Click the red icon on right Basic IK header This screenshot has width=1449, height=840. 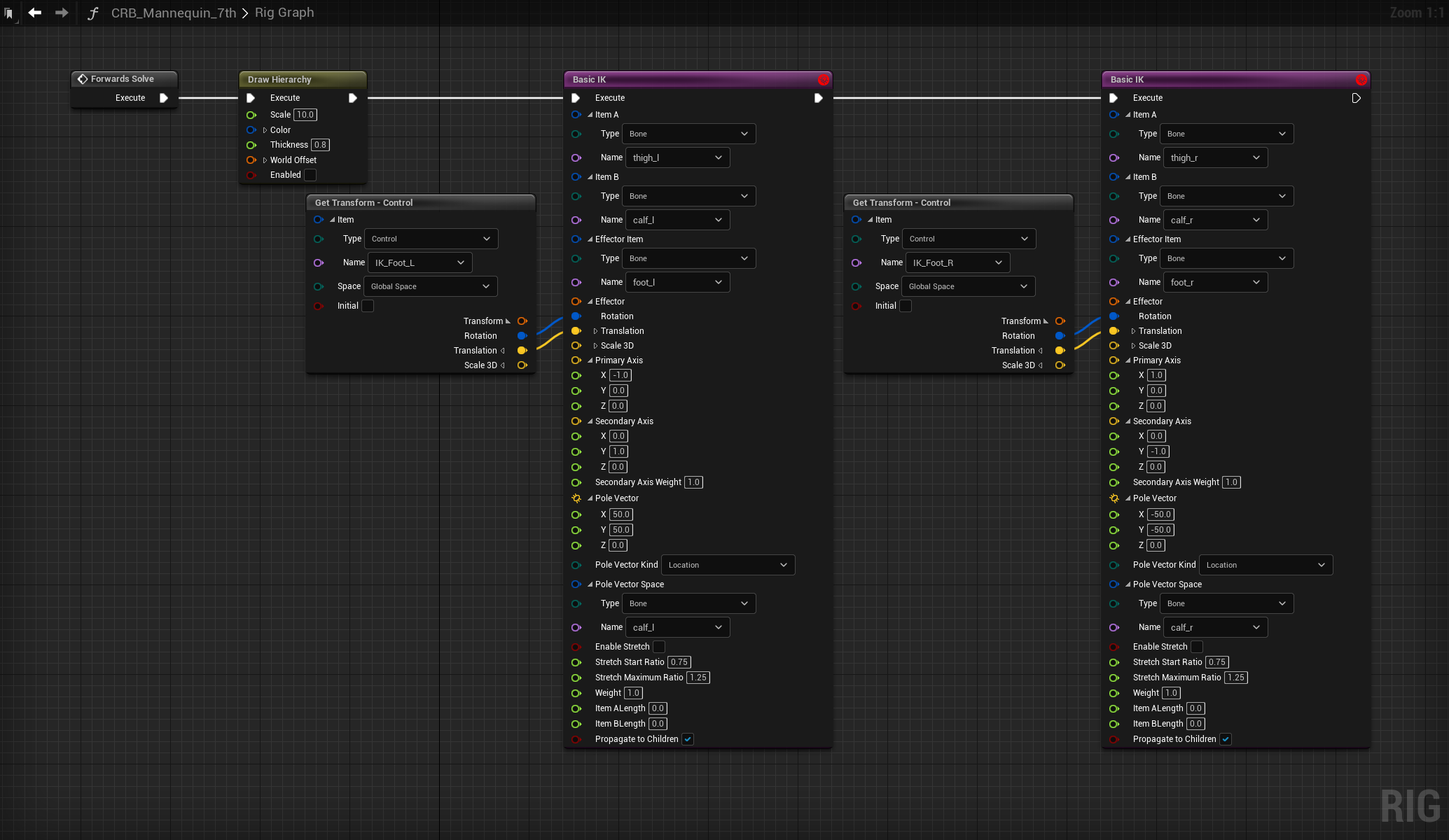click(x=1361, y=80)
